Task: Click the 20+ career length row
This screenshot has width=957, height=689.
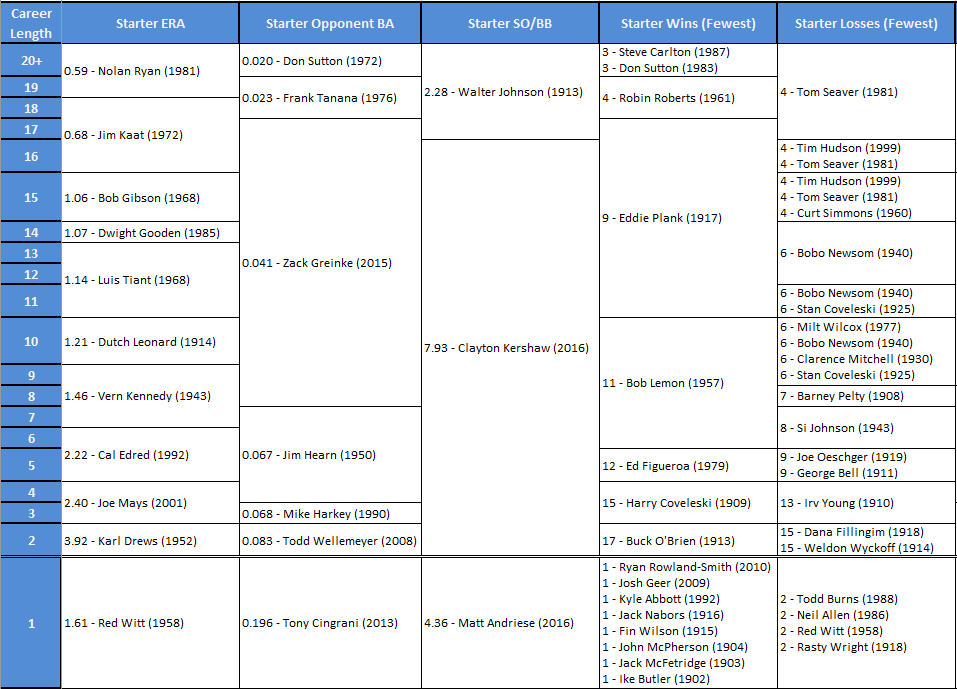Action: click(31, 60)
